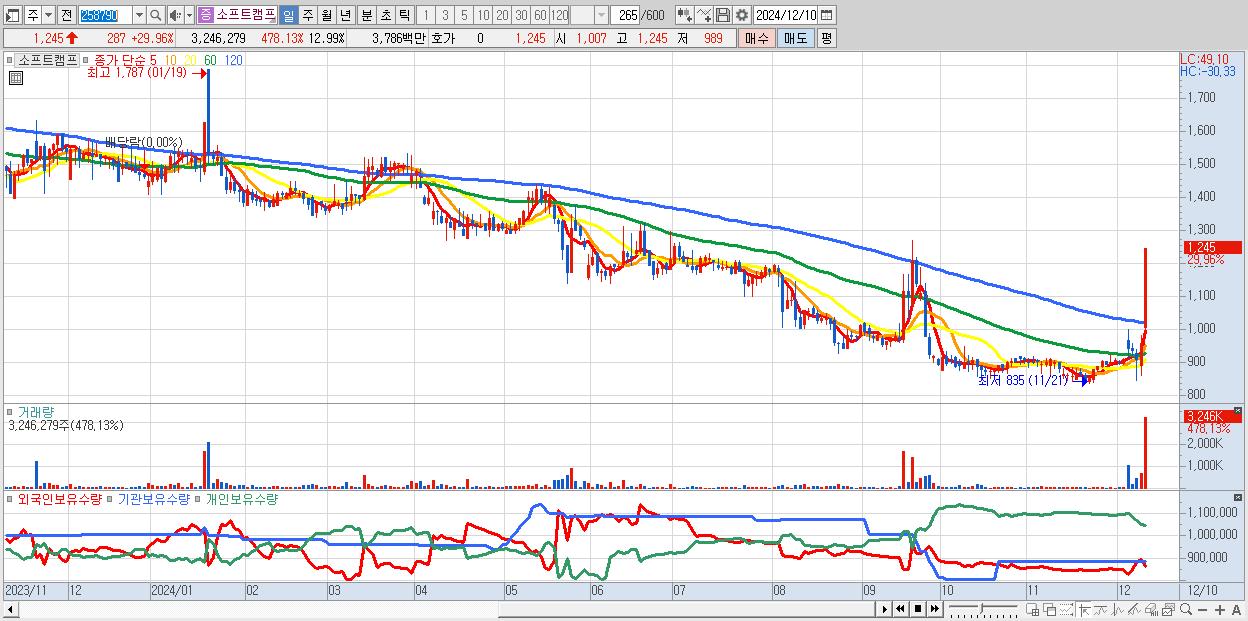Expand the stock code history dropdown
Viewport: 1248px width, 621px height.
coord(139,15)
